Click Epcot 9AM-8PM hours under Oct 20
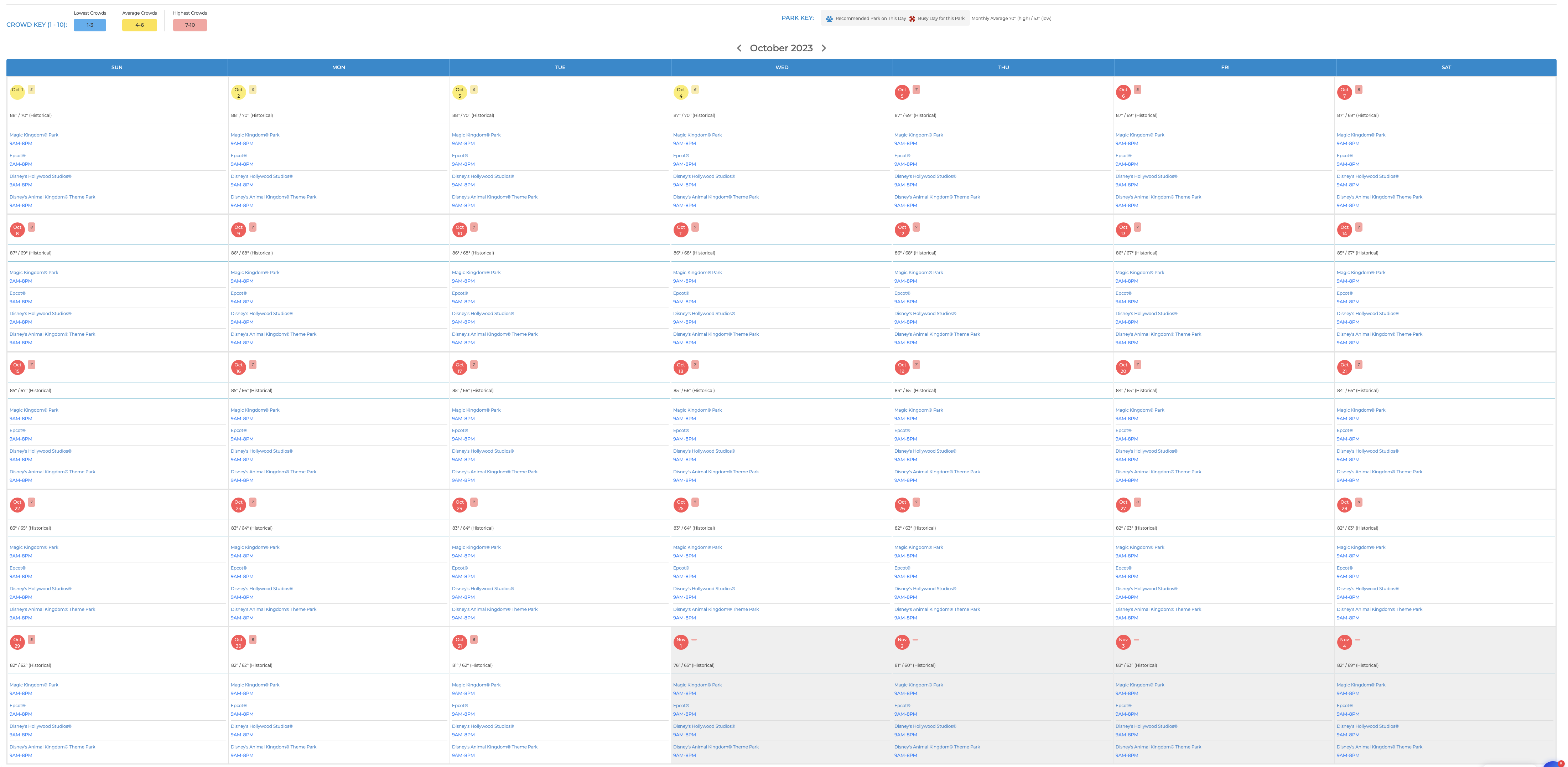 1127,439
